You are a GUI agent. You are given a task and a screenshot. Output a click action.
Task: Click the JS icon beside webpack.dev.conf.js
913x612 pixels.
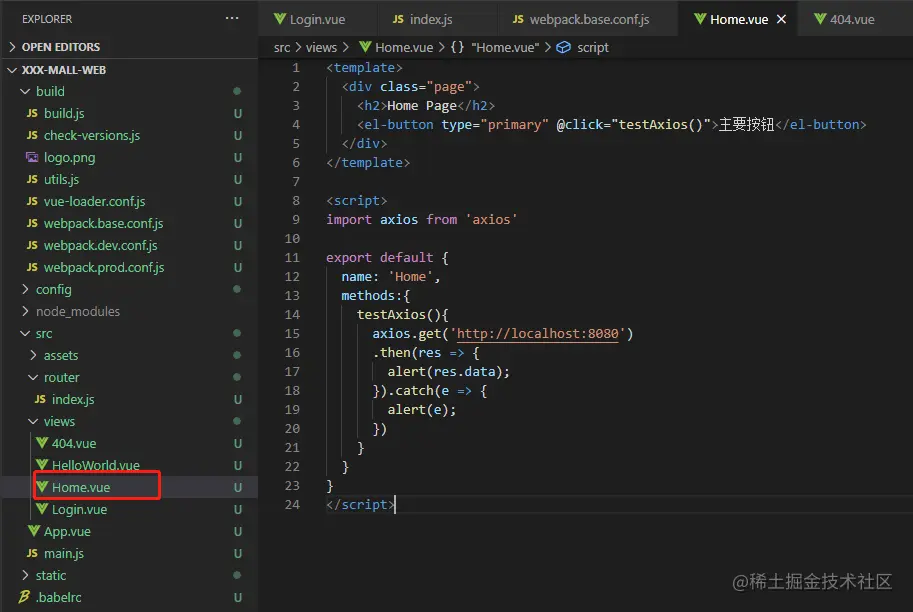[x=32, y=245]
